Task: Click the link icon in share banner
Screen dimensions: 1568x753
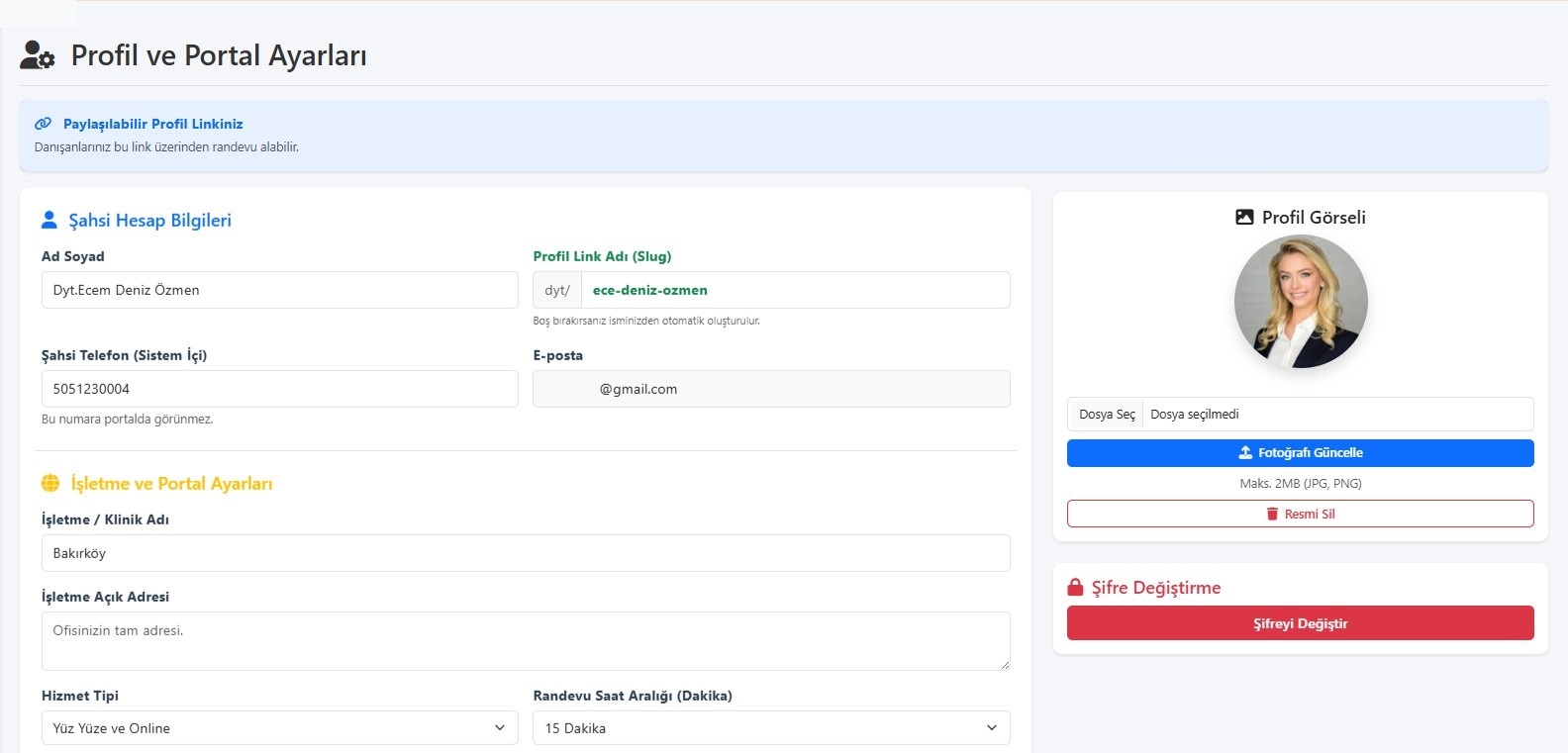Action: (43, 124)
